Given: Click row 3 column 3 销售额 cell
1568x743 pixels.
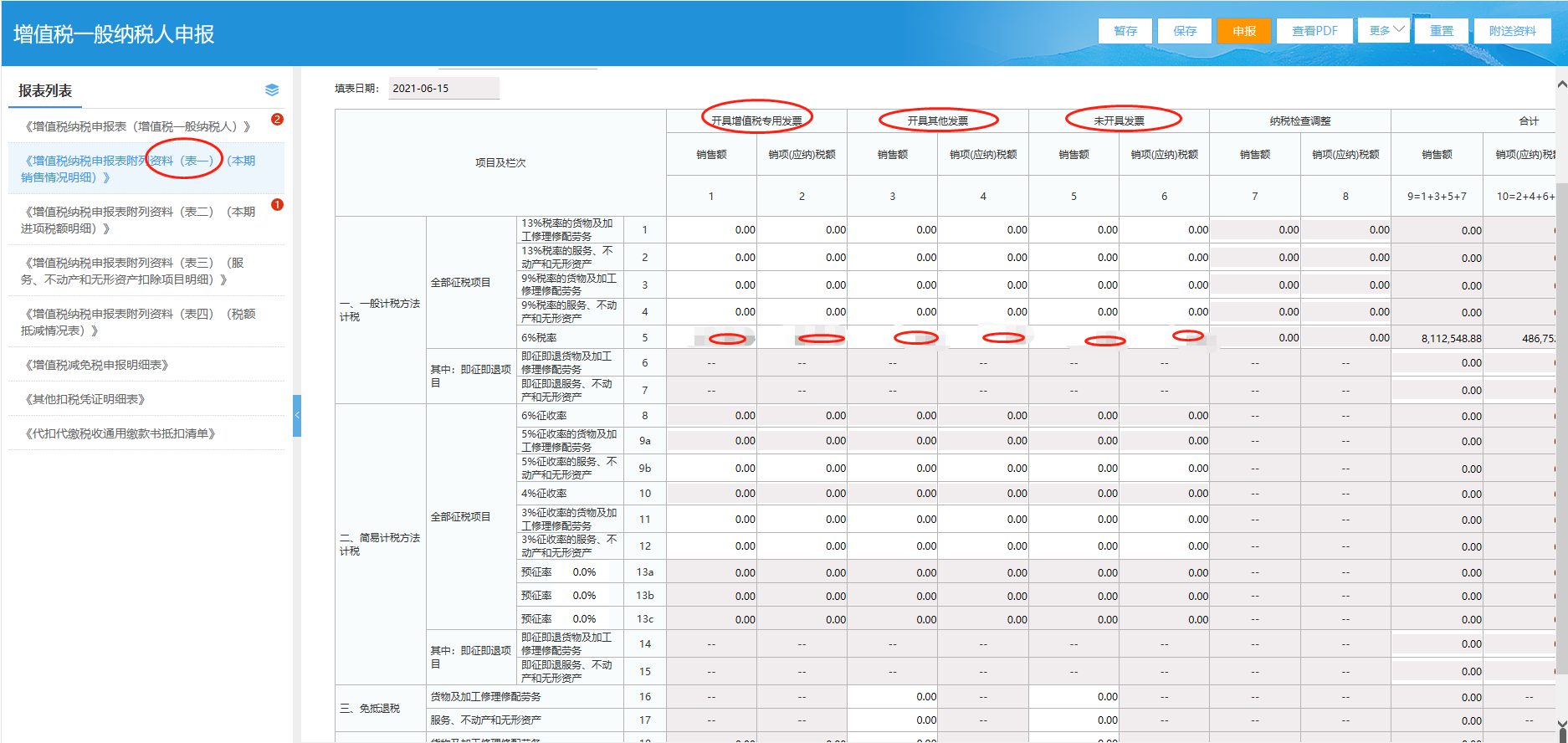Looking at the screenshot, I should tap(892, 284).
